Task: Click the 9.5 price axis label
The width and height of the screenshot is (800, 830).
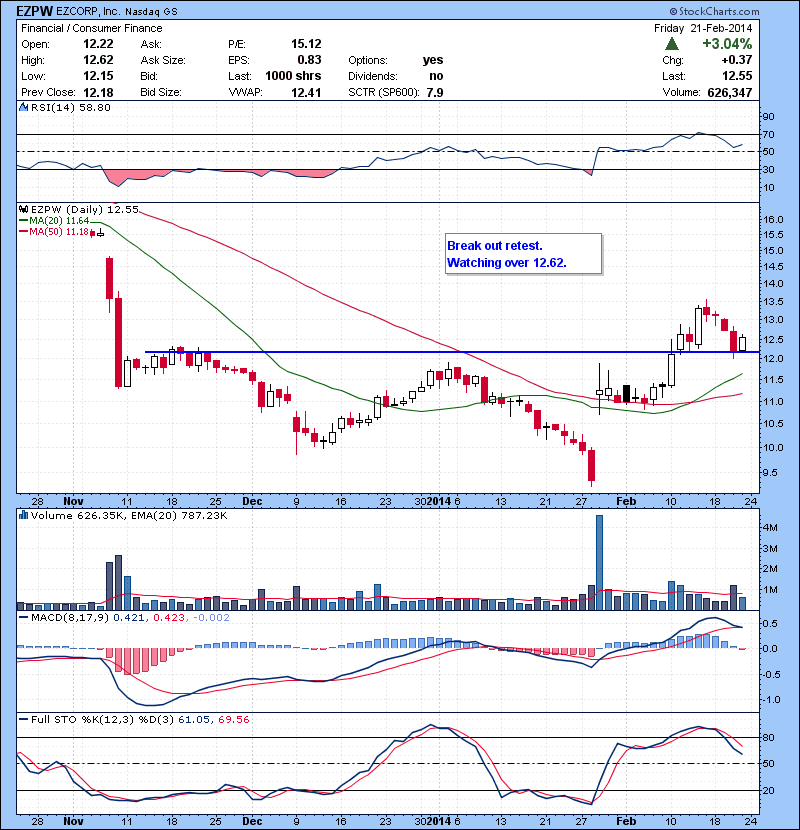Action: click(771, 473)
